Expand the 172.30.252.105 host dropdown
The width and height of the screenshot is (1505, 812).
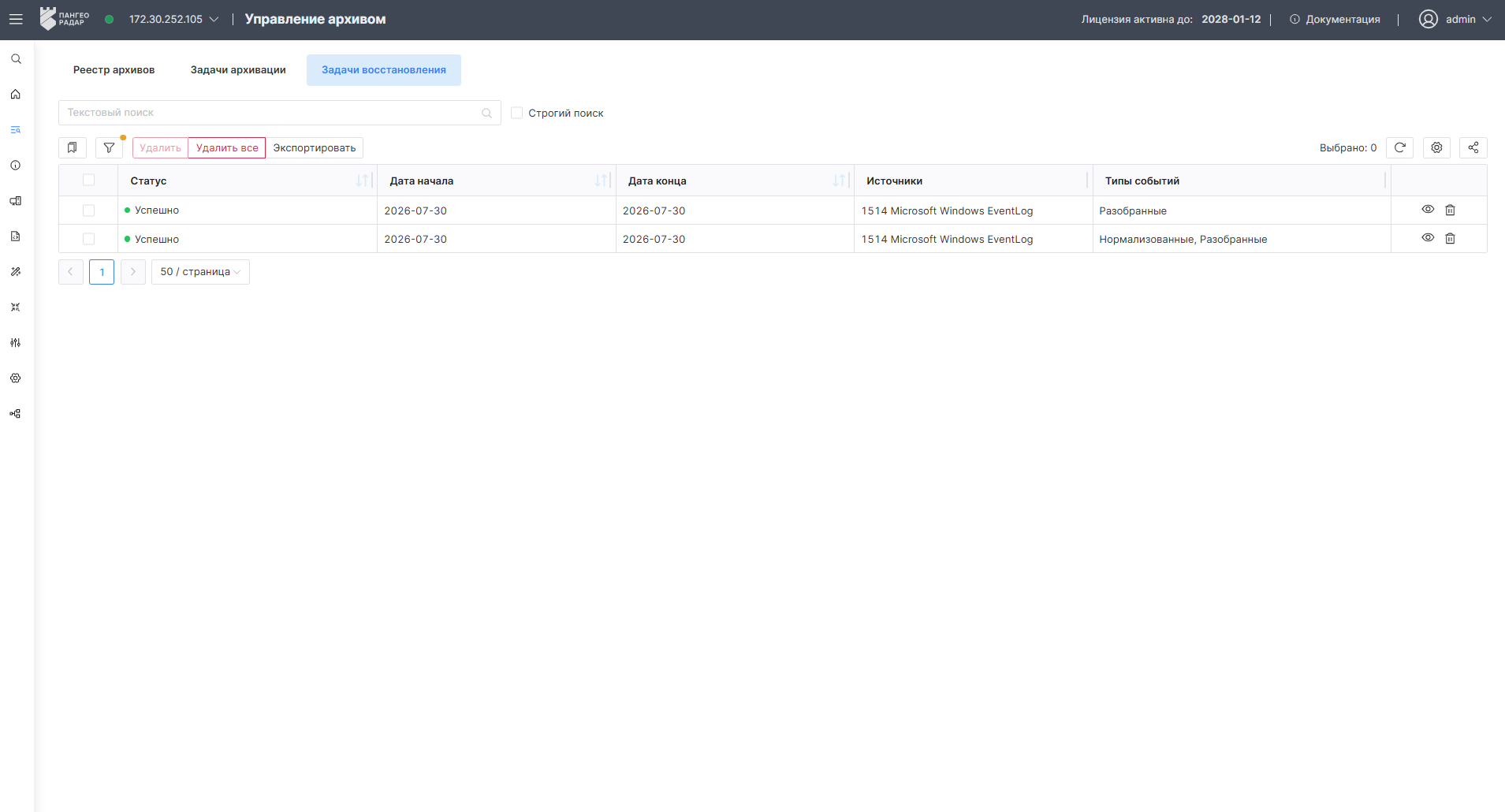174,20
